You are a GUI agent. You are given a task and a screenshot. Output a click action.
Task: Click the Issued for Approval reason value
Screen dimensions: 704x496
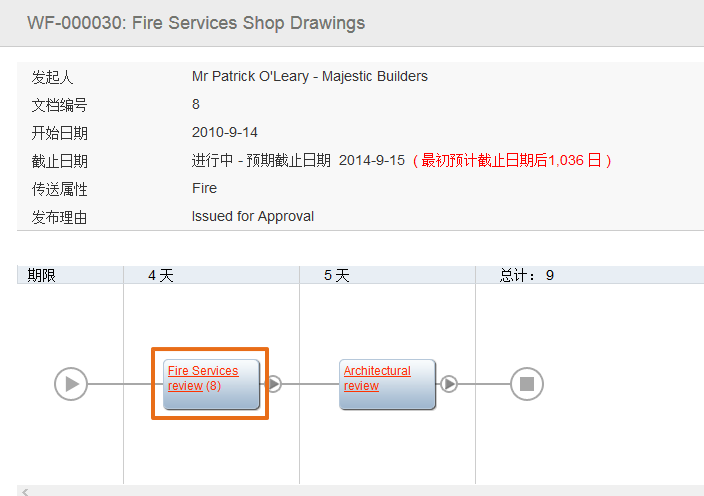coord(253,216)
